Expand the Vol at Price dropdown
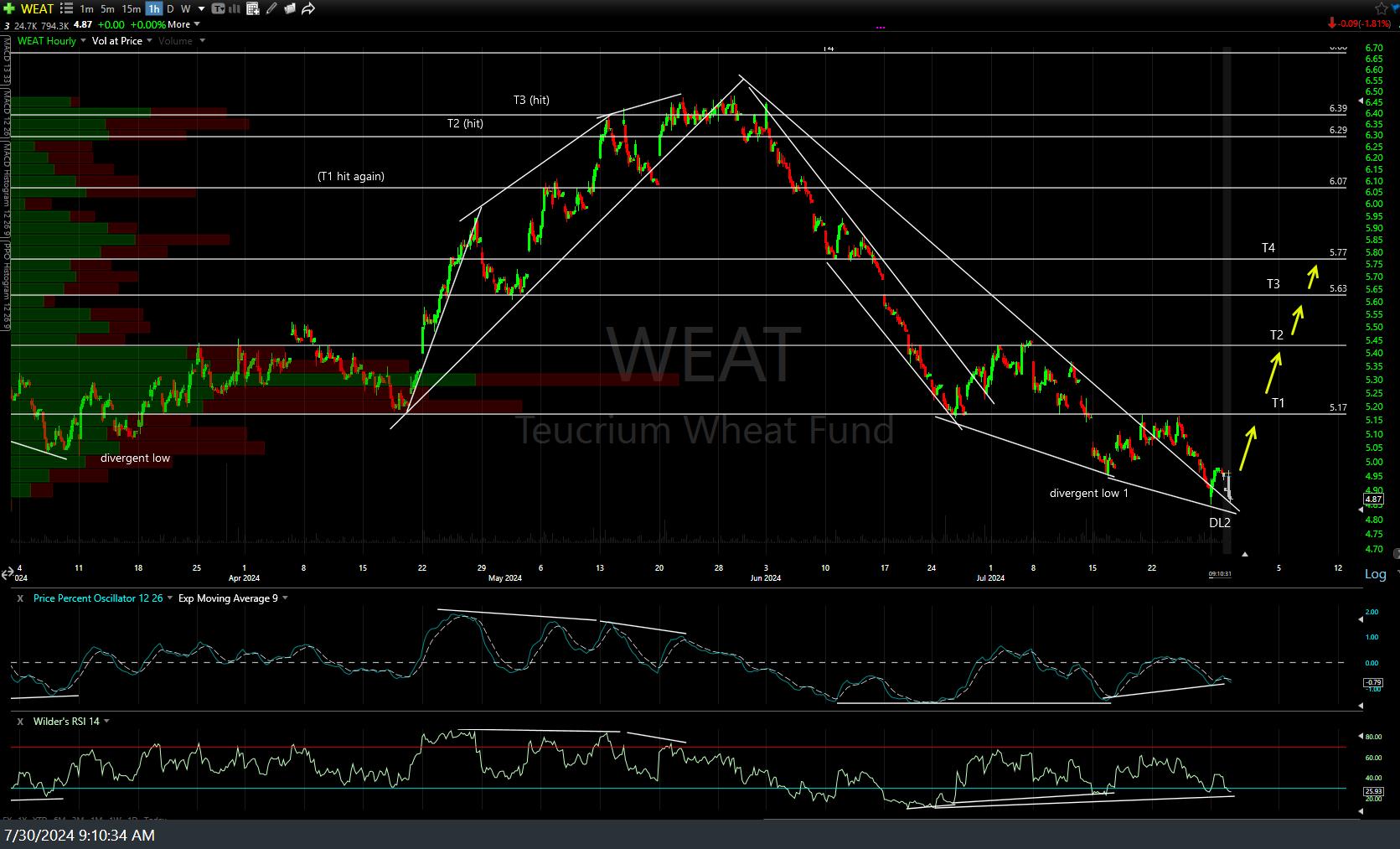 pos(152,40)
